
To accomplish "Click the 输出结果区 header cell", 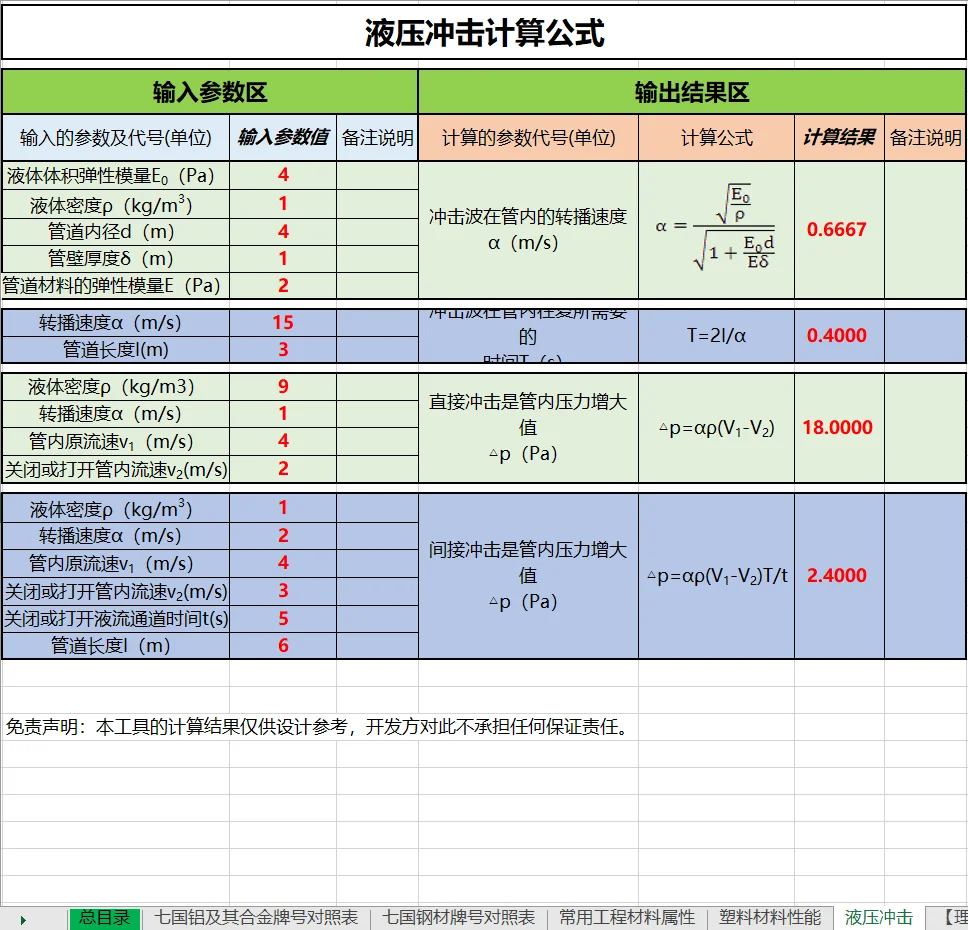I will [x=692, y=91].
